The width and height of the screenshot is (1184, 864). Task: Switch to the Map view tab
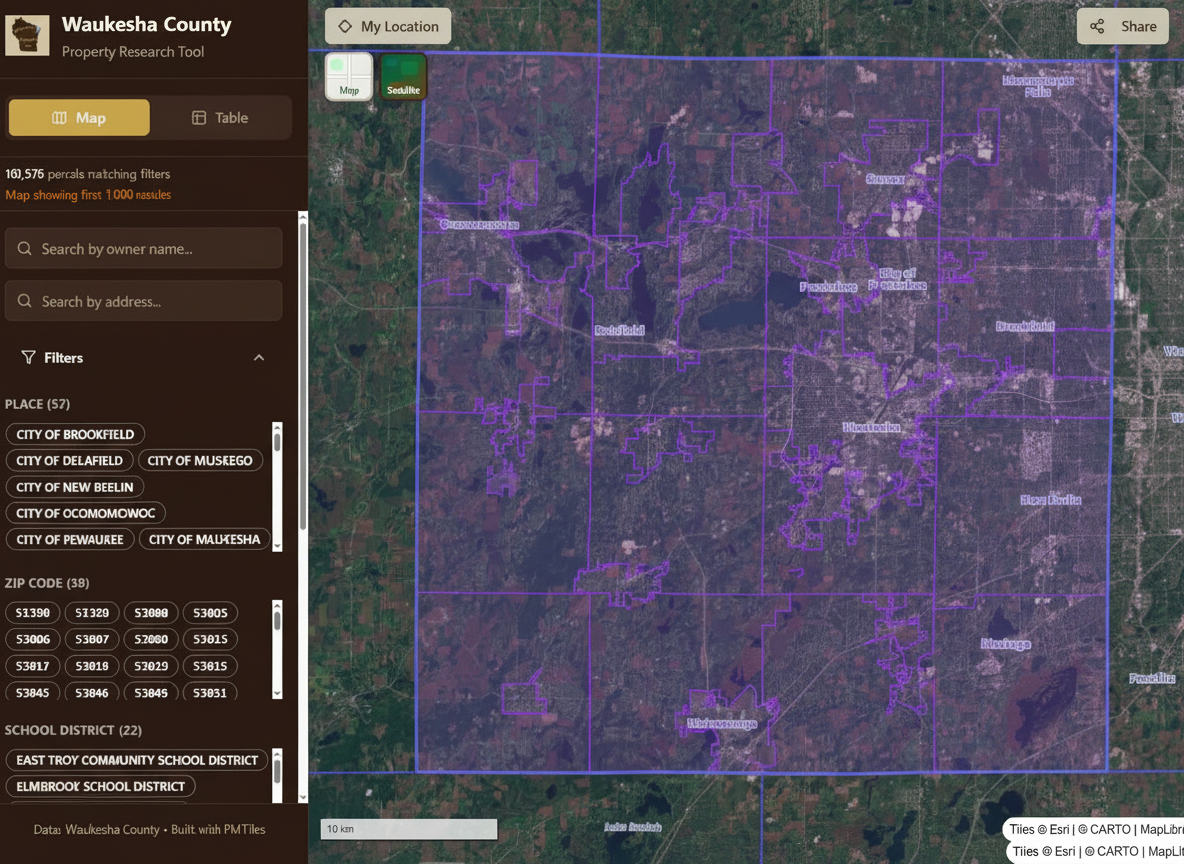click(79, 118)
